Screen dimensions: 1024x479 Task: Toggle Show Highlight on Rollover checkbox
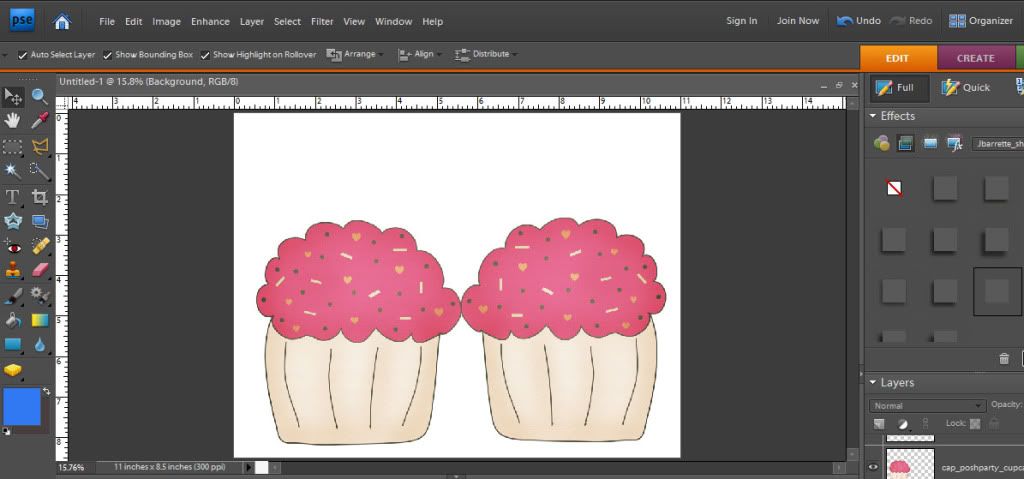[205, 55]
